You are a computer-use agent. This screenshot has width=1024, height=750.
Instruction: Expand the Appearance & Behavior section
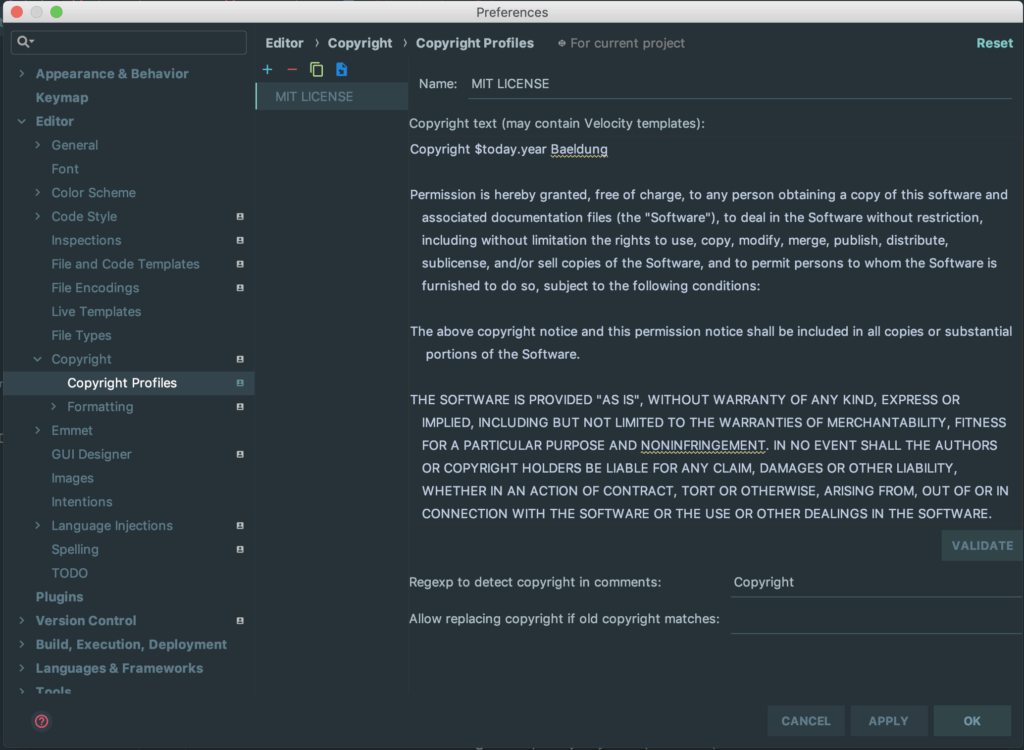pos(21,73)
